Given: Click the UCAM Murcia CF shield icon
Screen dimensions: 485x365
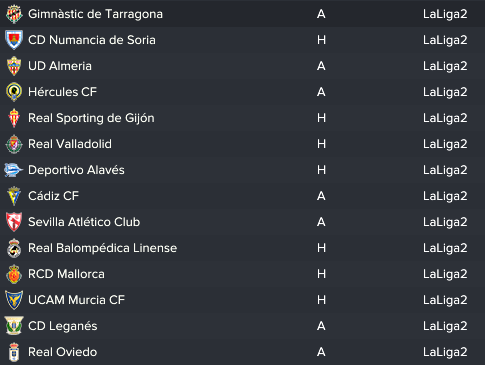Looking at the screenshot, I should click(14, 300).
